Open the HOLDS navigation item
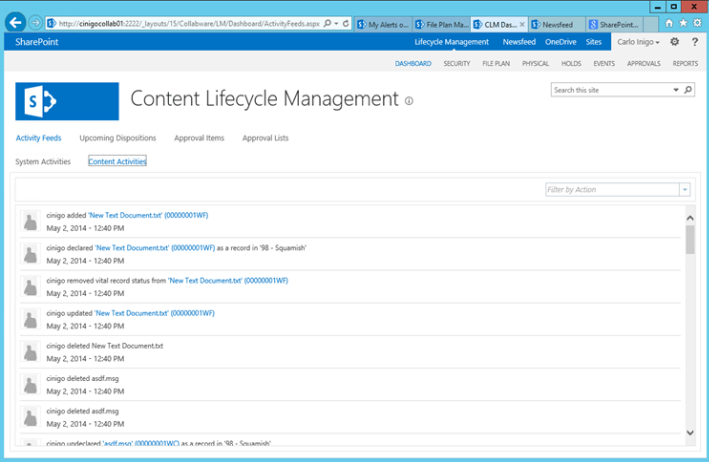Screen dimensions: 709x462 click(571, 64)
